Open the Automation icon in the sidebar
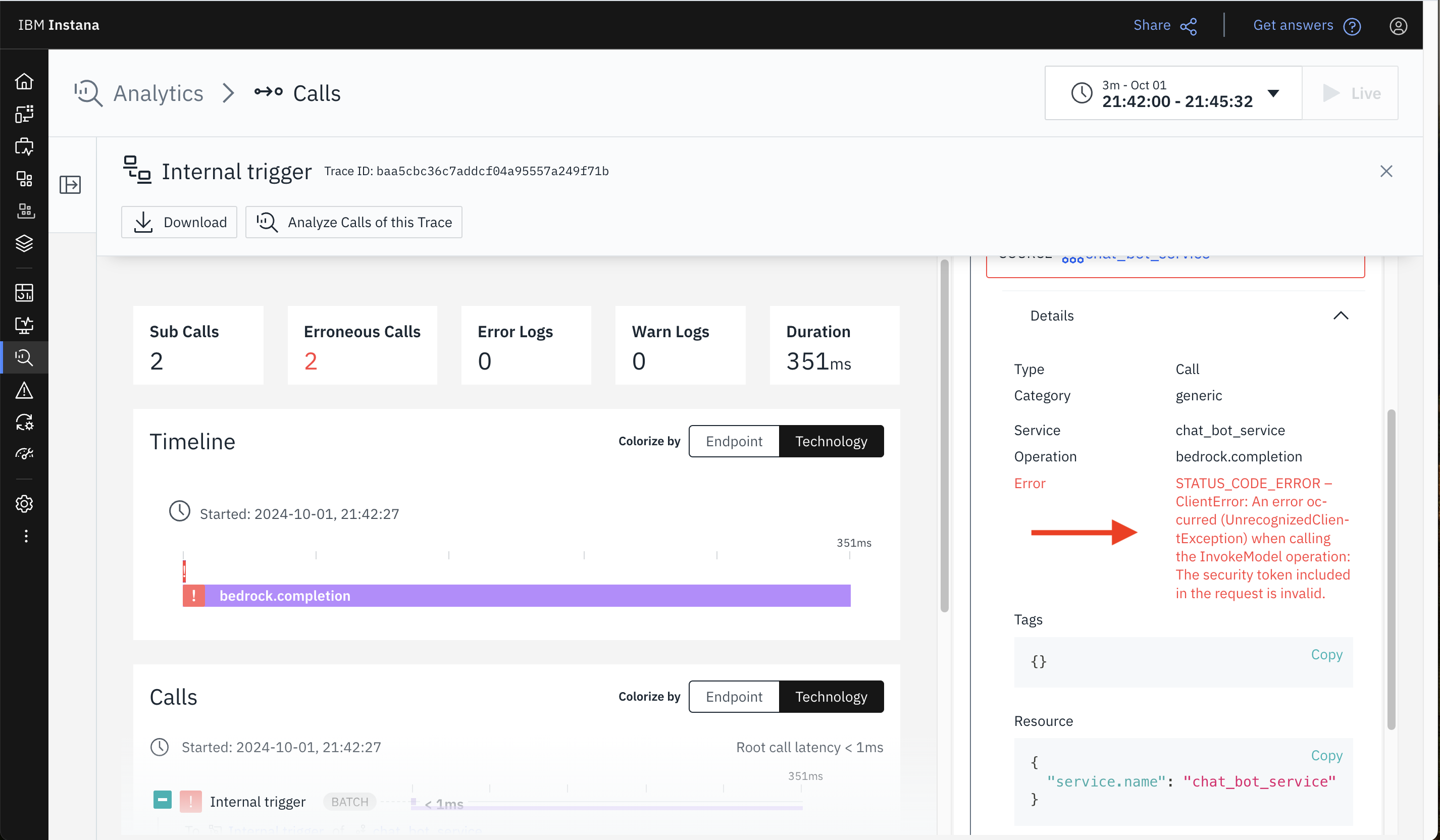 [25, 422]
